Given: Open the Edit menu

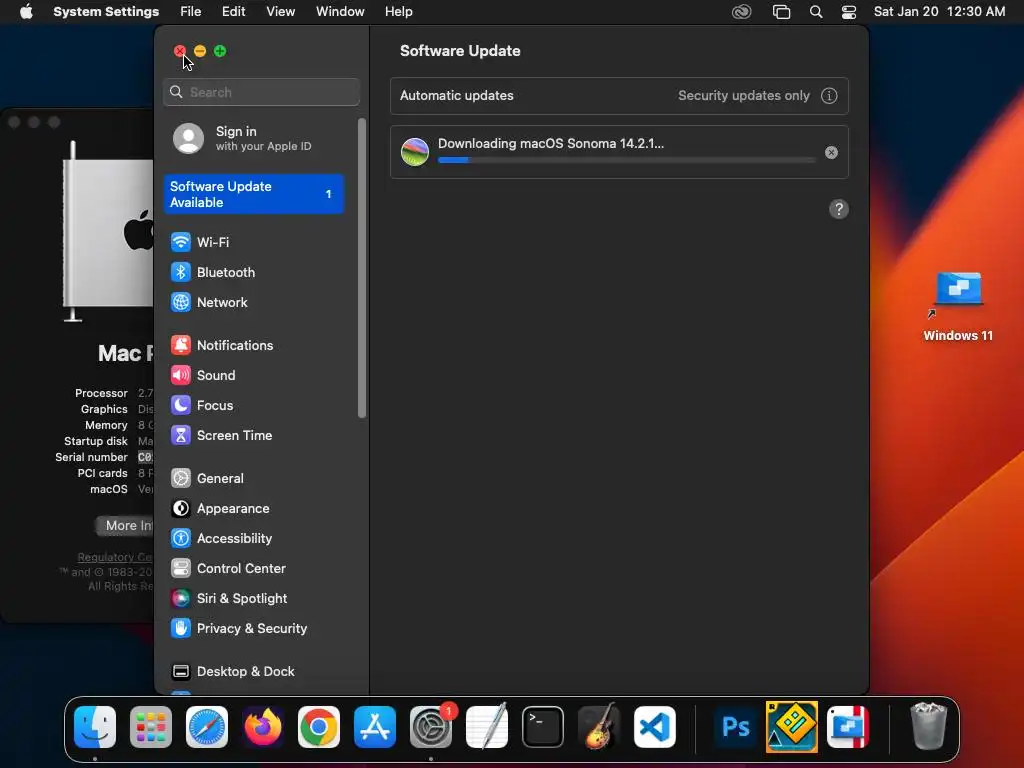Looking at the screenshot, I should point(233,12).
